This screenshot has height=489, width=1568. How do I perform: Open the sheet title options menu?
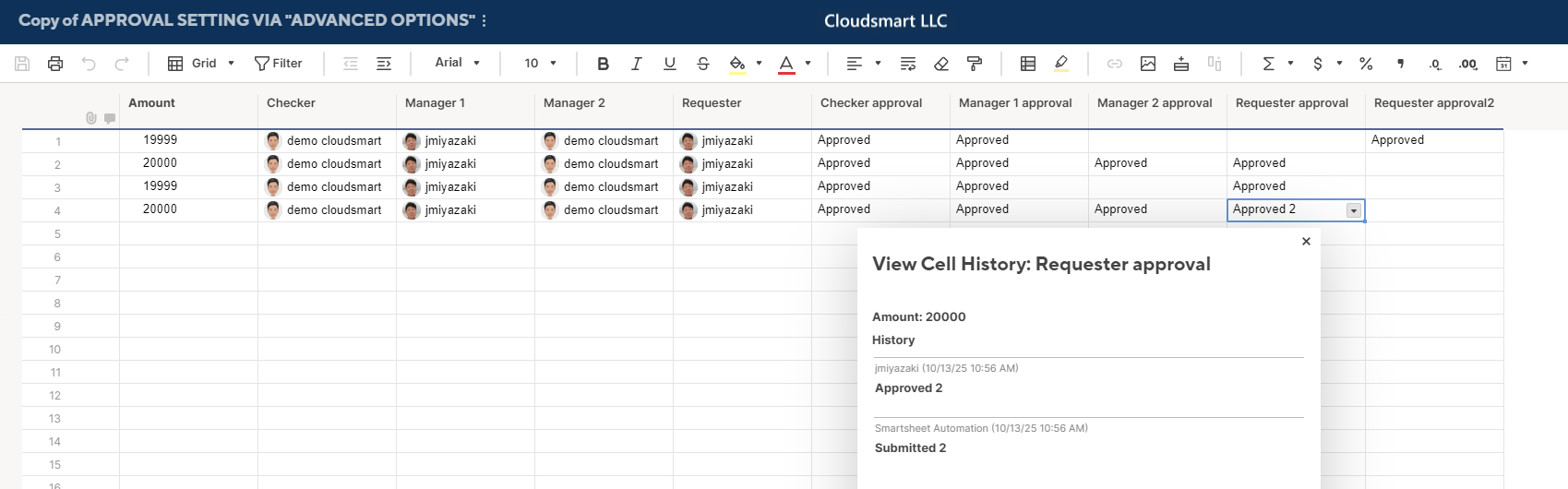485,20
